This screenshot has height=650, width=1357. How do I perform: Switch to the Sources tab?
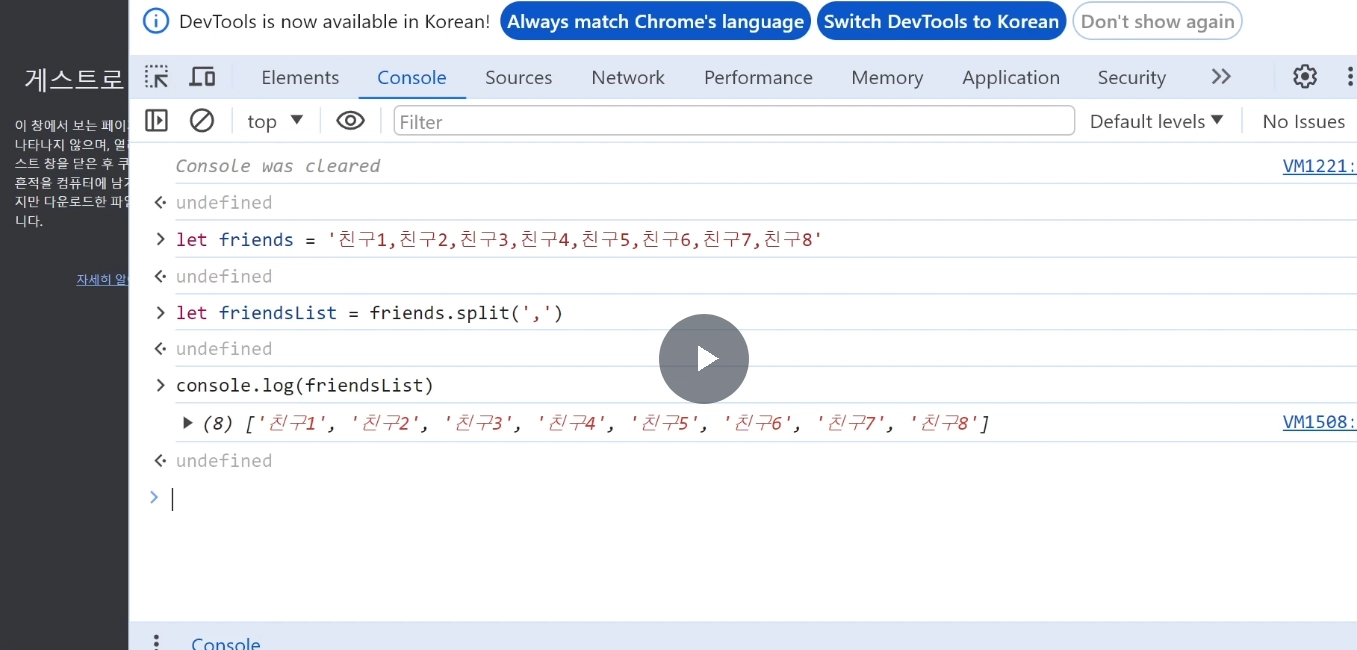[518, 77]
